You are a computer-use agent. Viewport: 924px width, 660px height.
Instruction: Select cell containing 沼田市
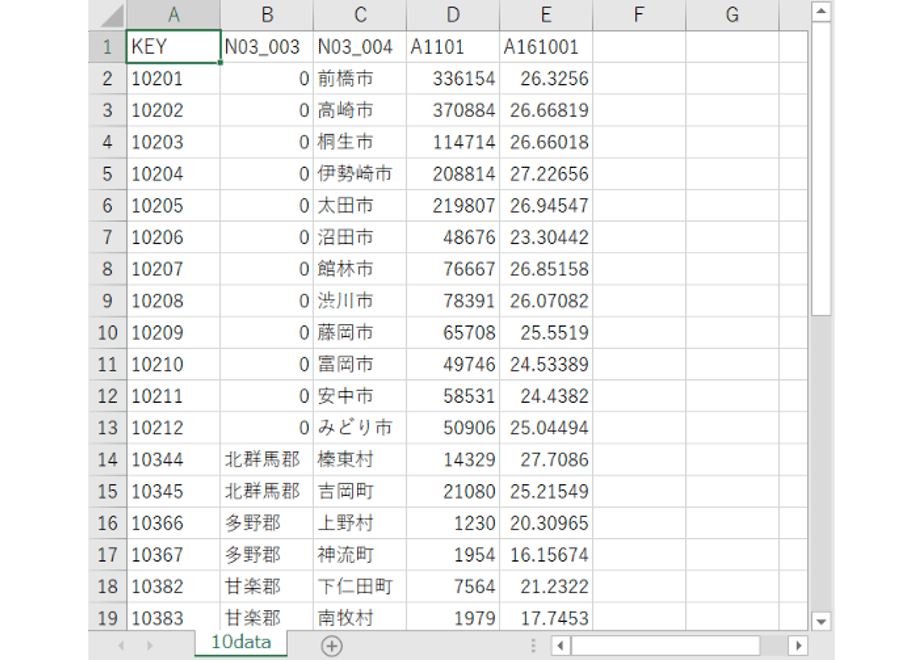click(x=360, y=237)
